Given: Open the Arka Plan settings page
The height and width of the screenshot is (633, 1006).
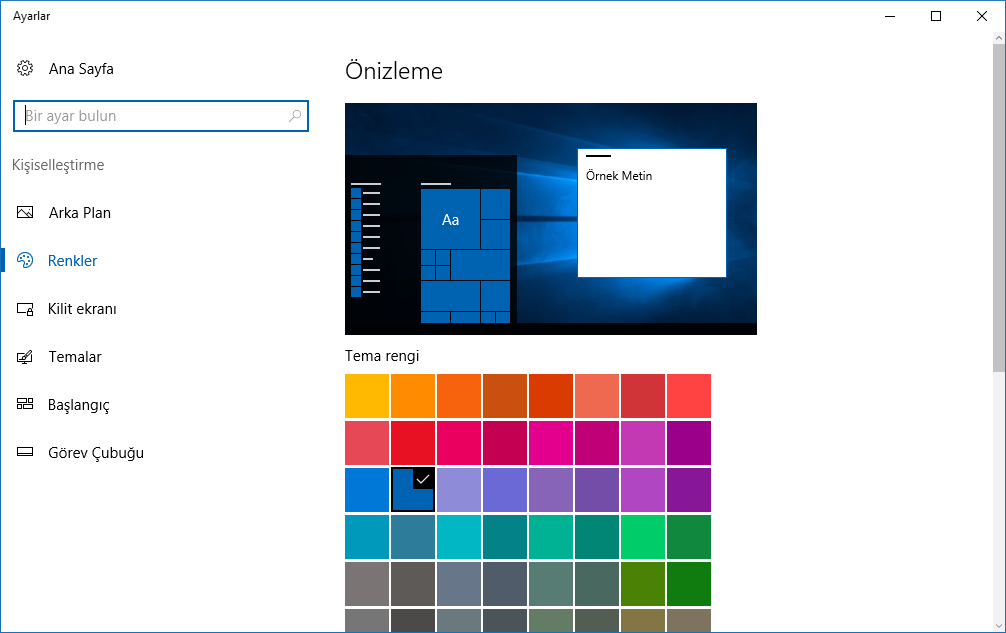Looking at the screenshot, I should click(79, 213).
